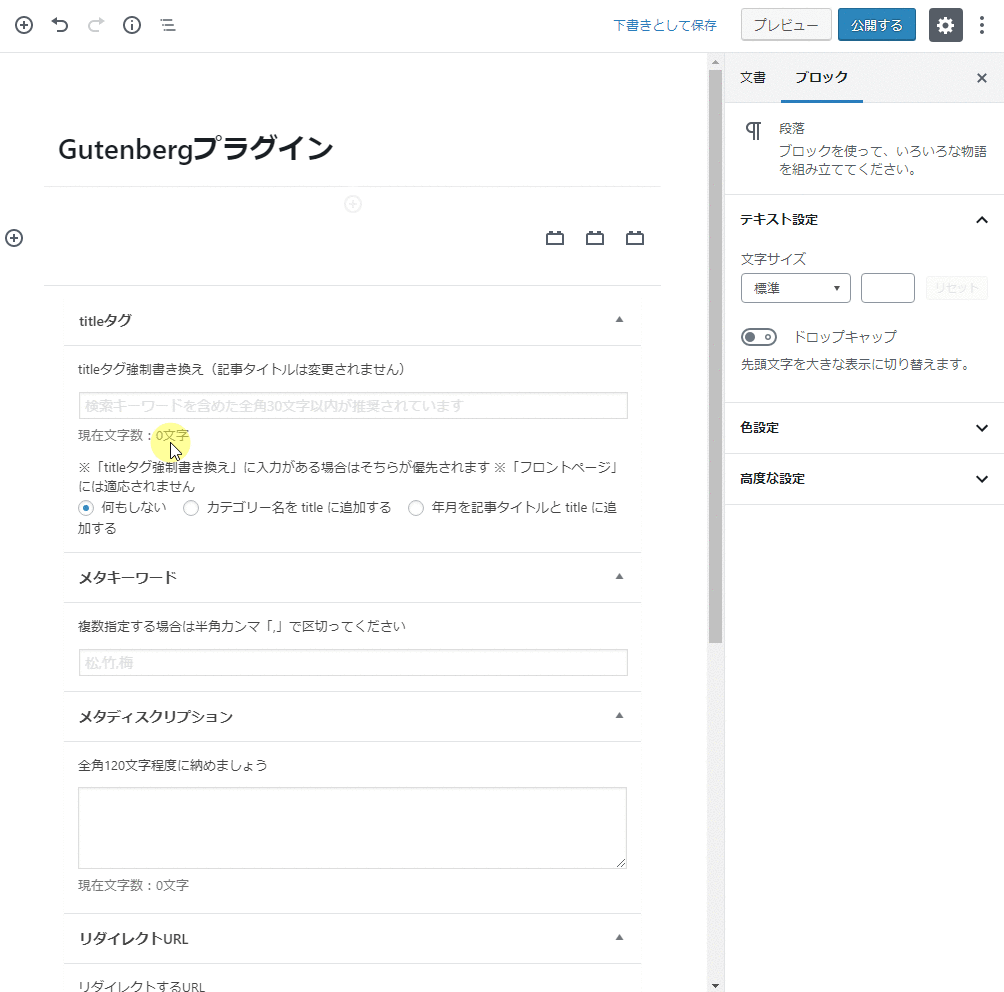This screenshot has height=992, width=1004.
Task: Click 現在文字数：0文字 under the titleタグ field
Action: [x=133, y=435]
